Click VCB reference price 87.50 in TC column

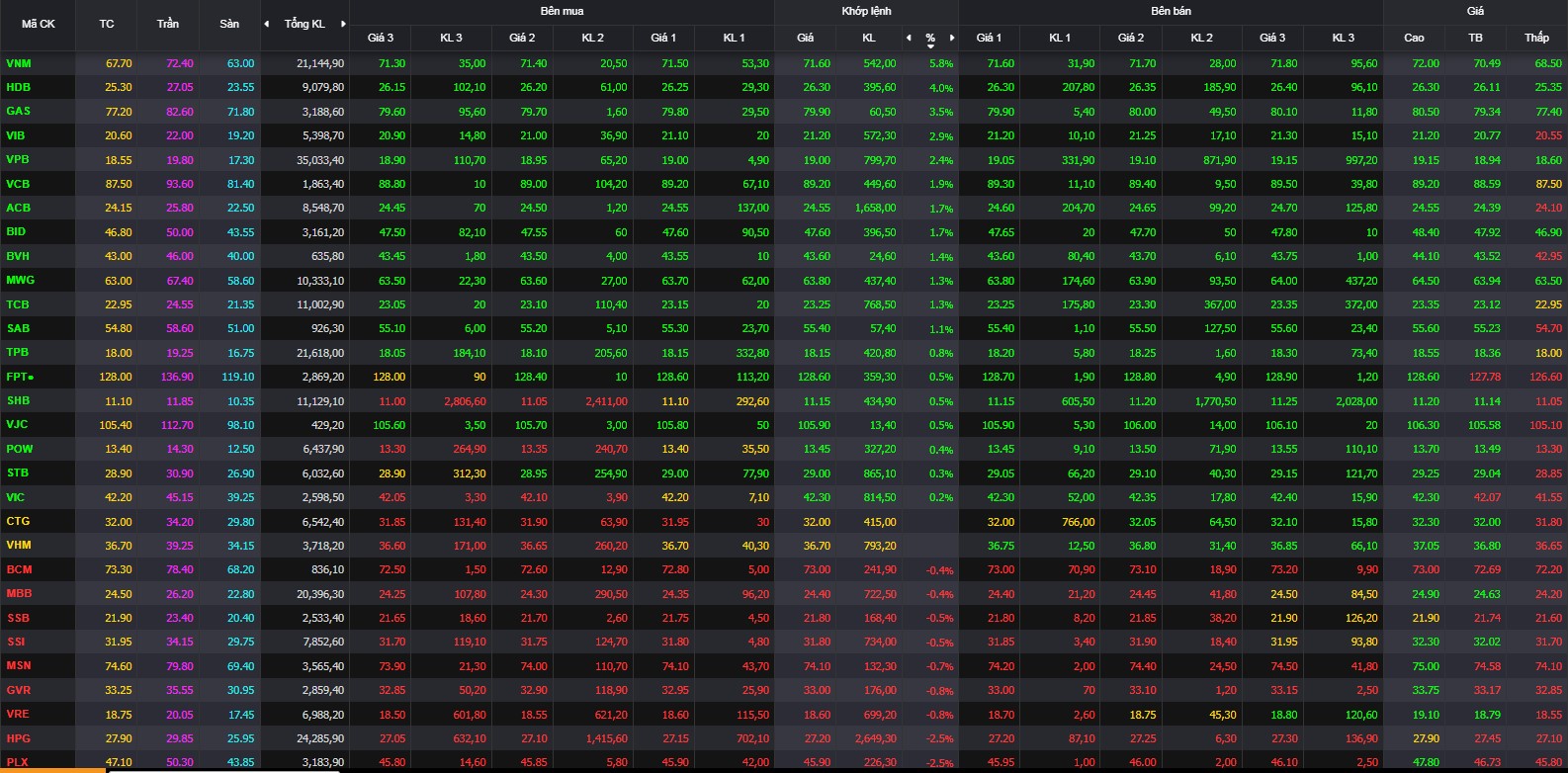point(119,184)
